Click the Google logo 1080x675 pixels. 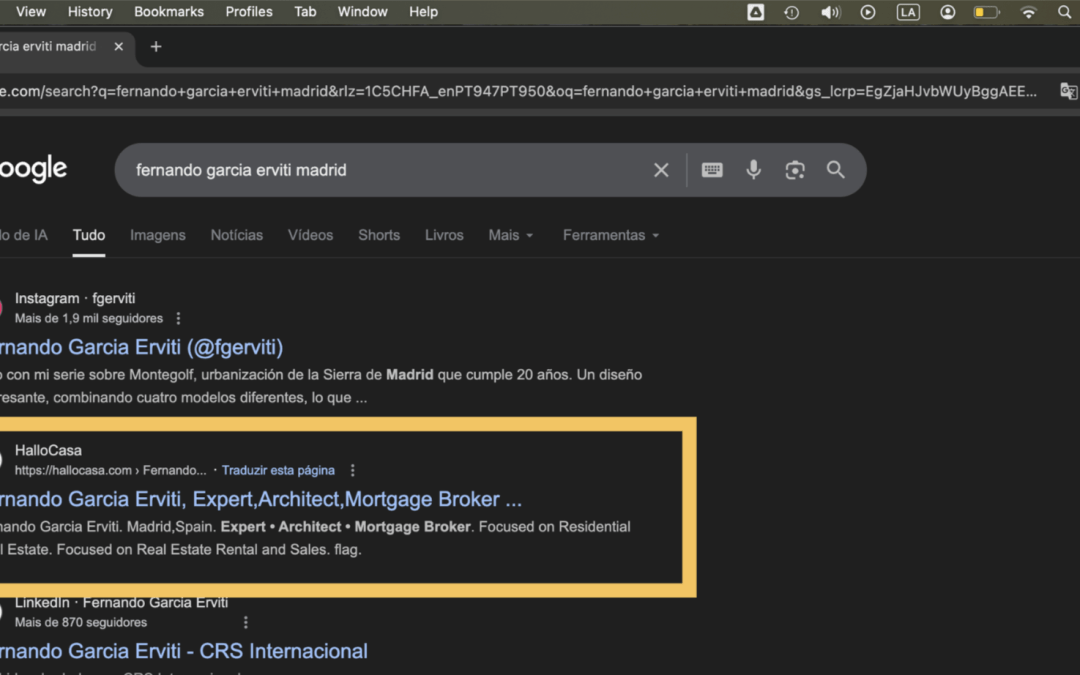33,169
